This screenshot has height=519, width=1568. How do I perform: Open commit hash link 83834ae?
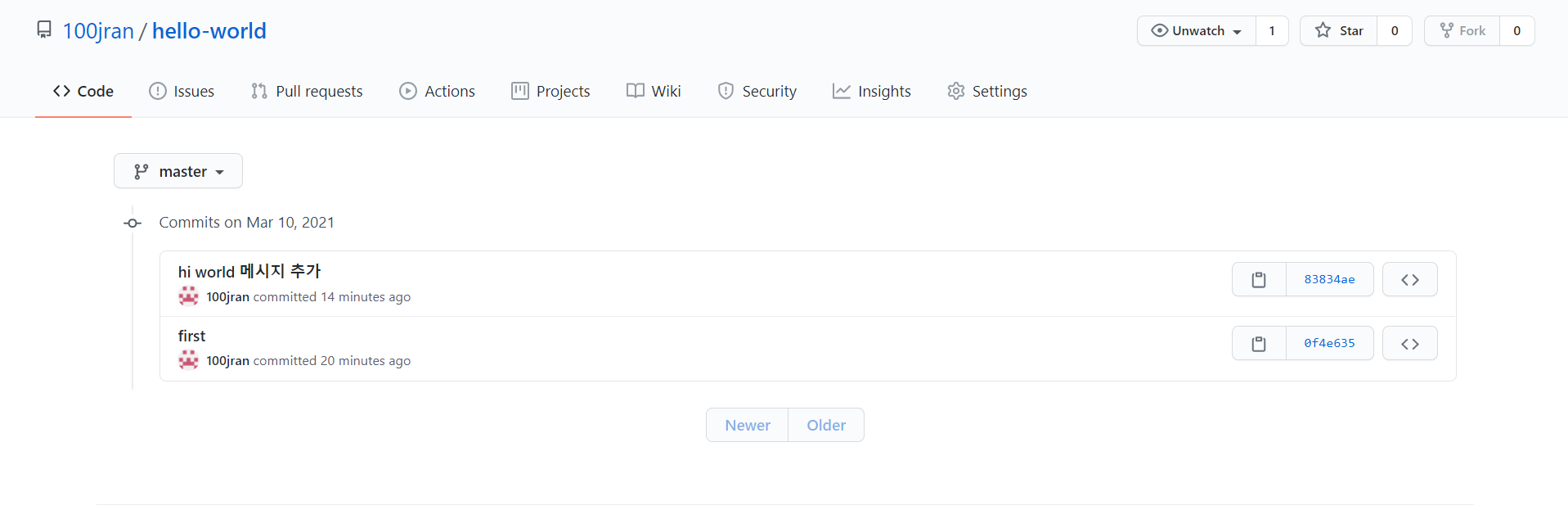tap(1329, 279)
